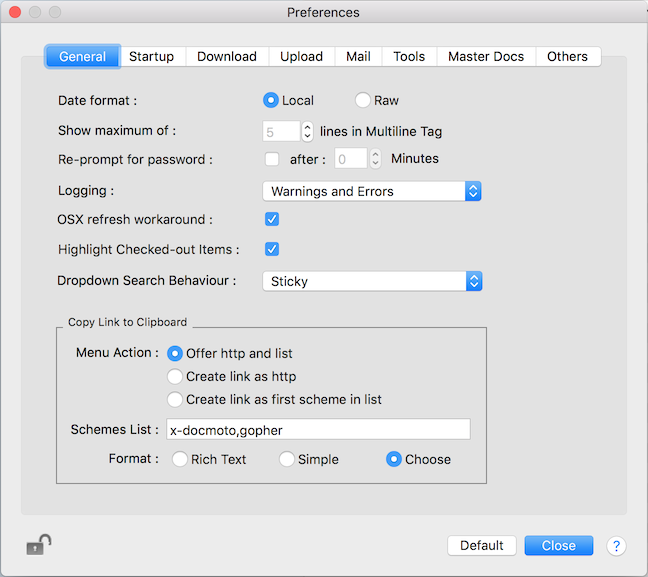Pick the Rich Text format option
The image size is (648, 577).
(x=180, y=459)
